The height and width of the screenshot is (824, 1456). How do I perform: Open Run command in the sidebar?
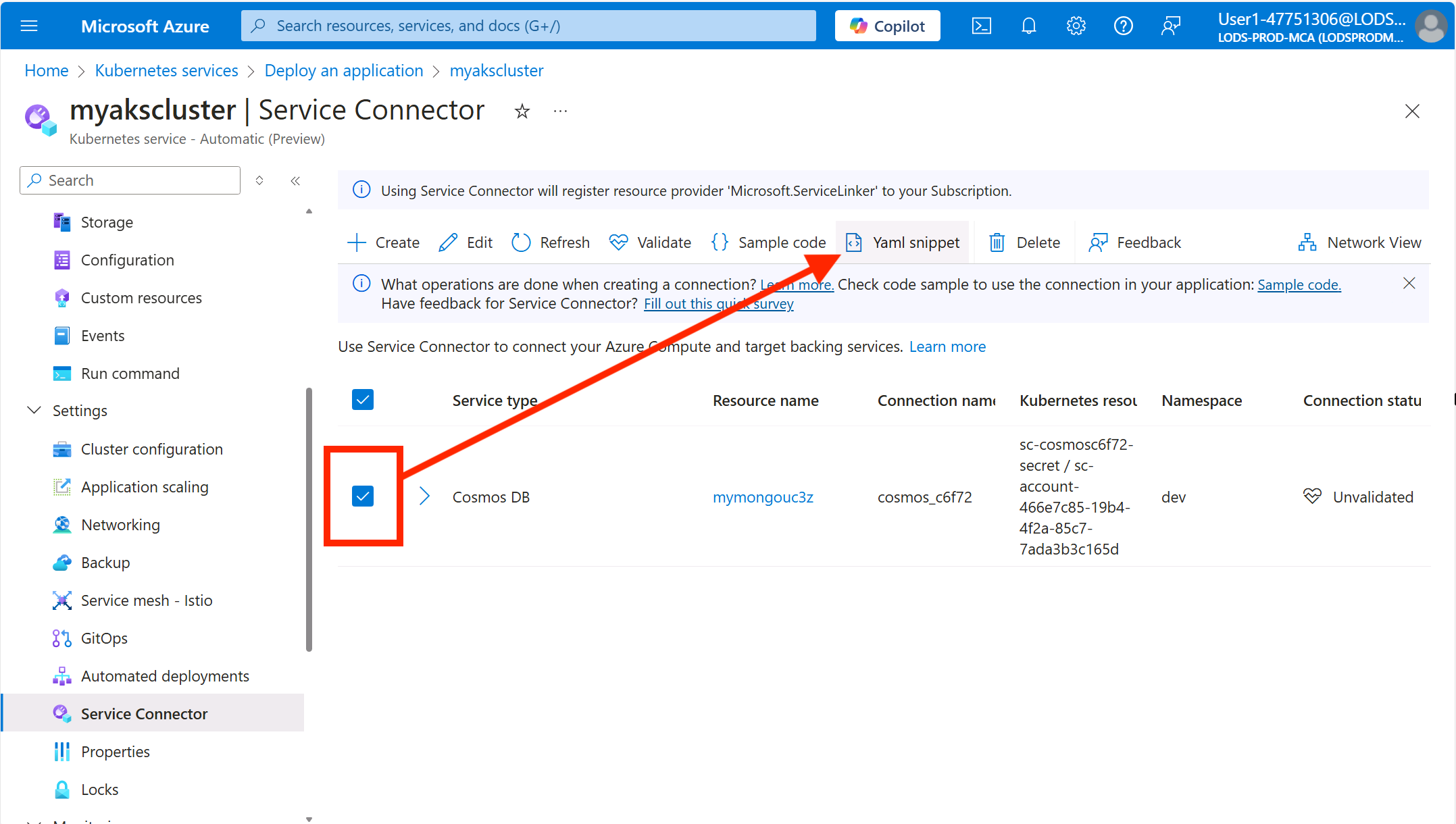coord(130,374)
